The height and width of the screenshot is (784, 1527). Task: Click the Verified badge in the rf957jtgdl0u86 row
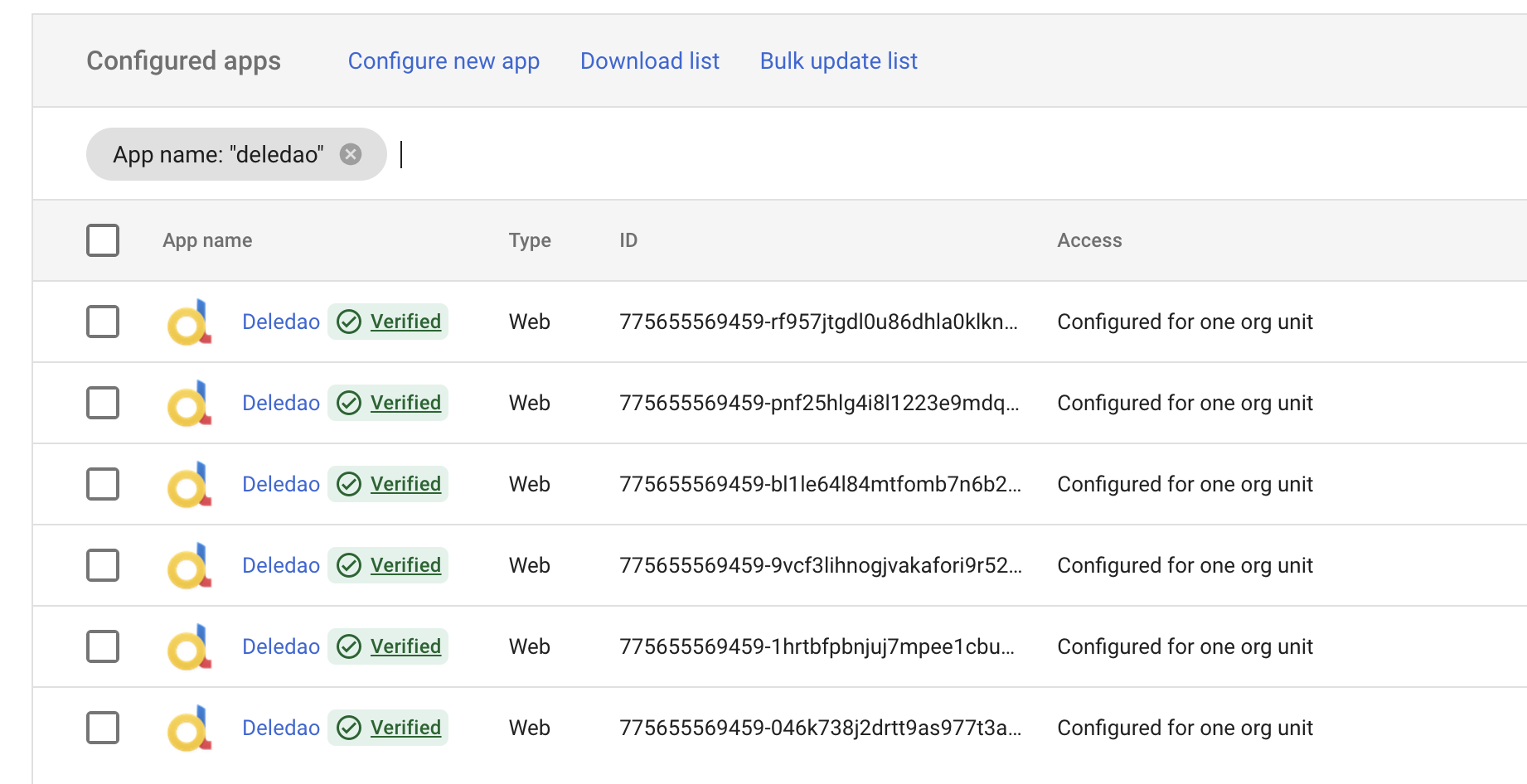click(x=388, y=322)
